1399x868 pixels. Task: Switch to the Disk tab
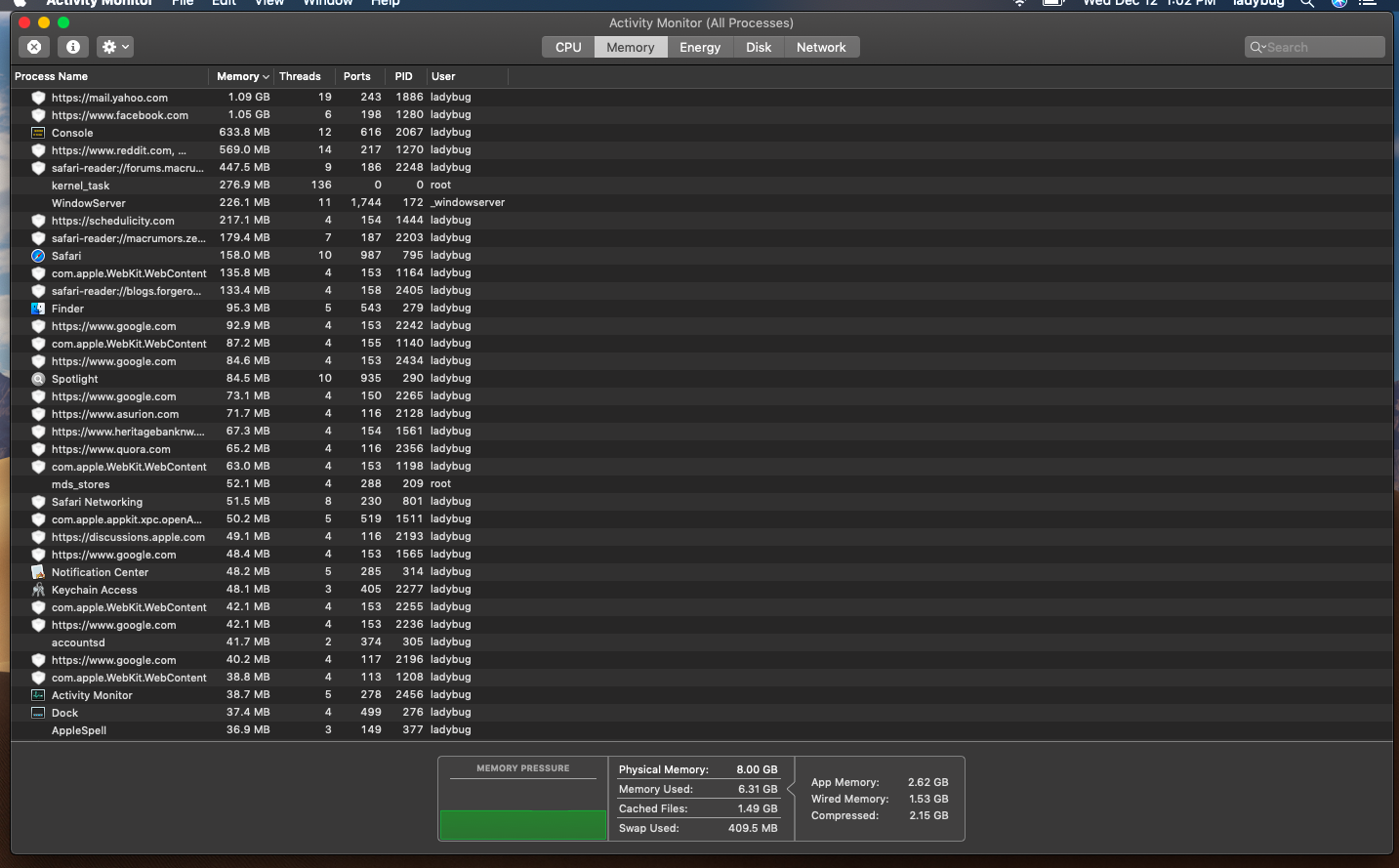pyautogui.click(x=759, y=47)
